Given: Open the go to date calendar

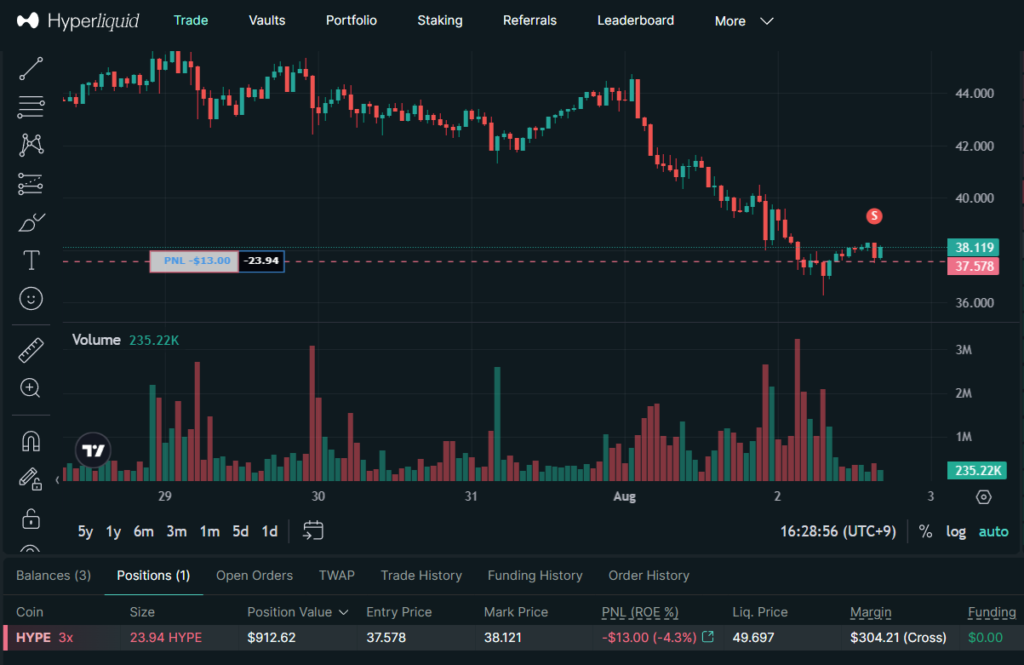Looking at the screenshot, I should tap(313, 530).
